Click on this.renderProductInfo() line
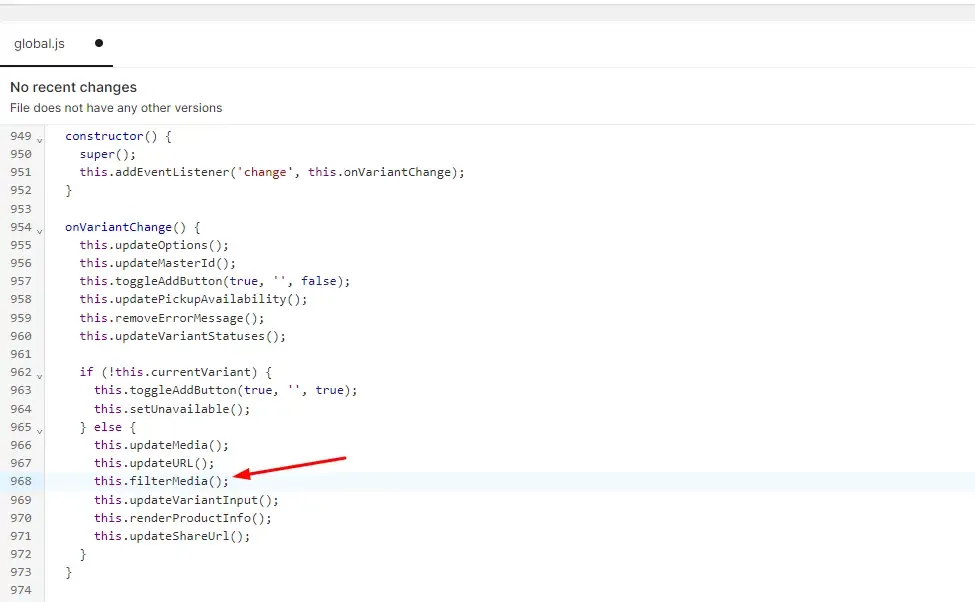Image resolution: width=975 pixels, height=602 pixels. click(183, 518)
